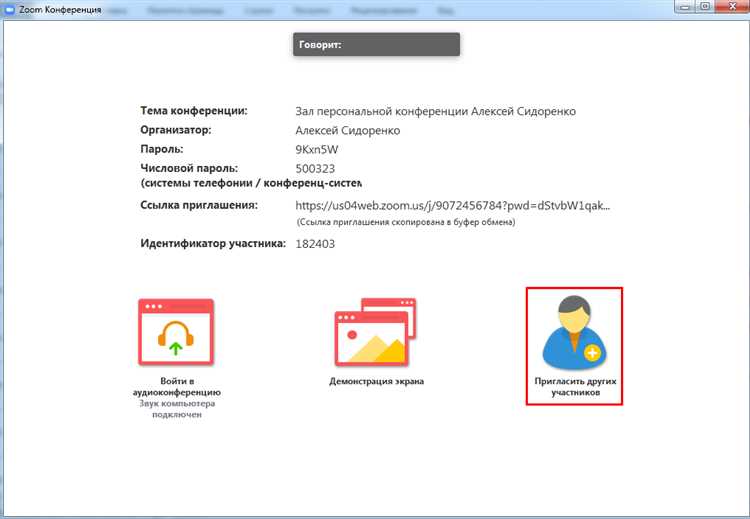Click the invitation link URL
The height and width of the screenshot is (519, 750).
[452, 206]
